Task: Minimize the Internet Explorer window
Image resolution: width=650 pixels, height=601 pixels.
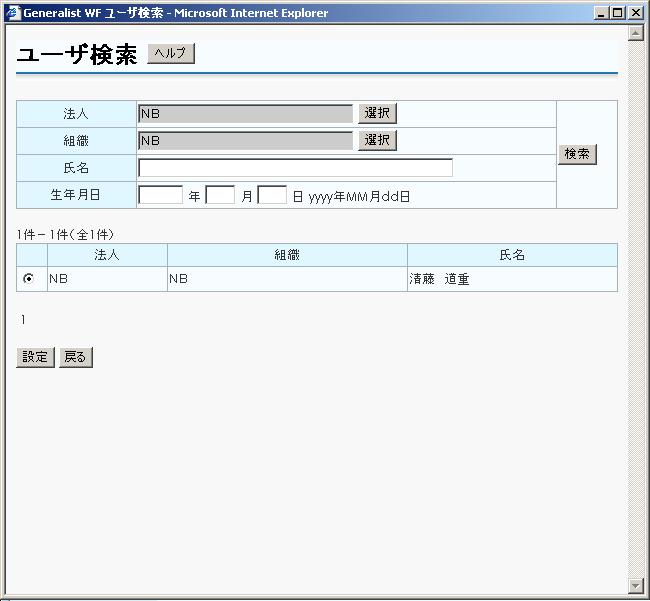Action: pos(601,13)
